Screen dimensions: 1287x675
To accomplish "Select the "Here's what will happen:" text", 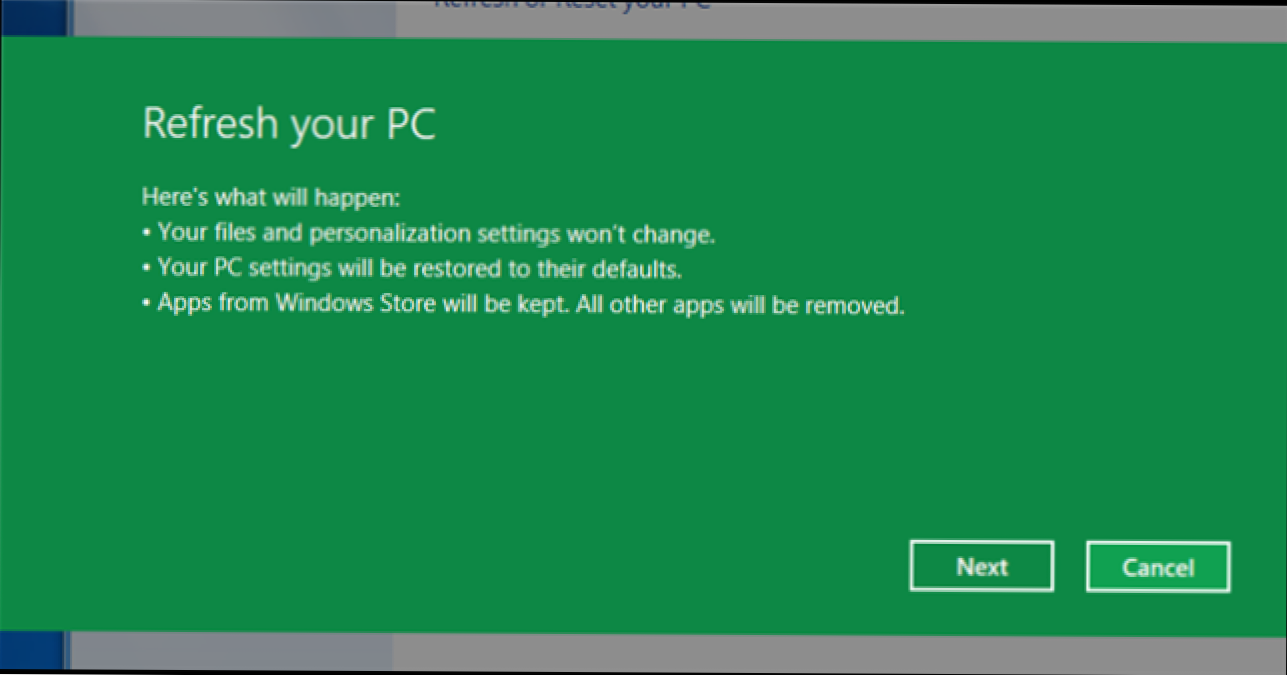I will coord(270,199).
